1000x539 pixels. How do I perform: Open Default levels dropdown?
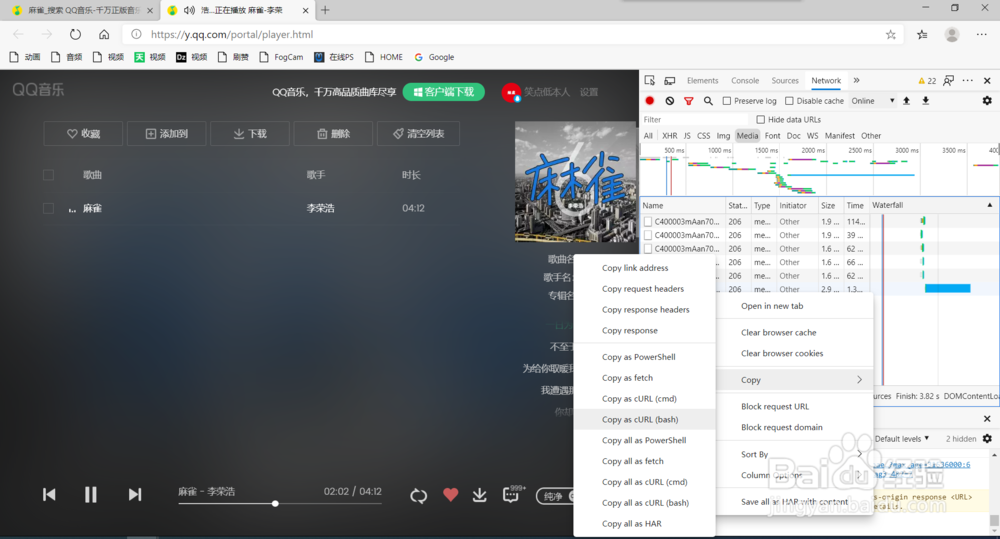(x=902, y=439)
